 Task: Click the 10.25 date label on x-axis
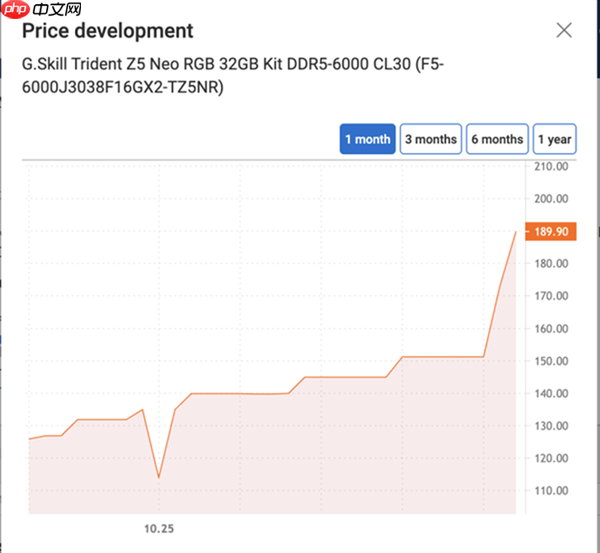[157, 527]
